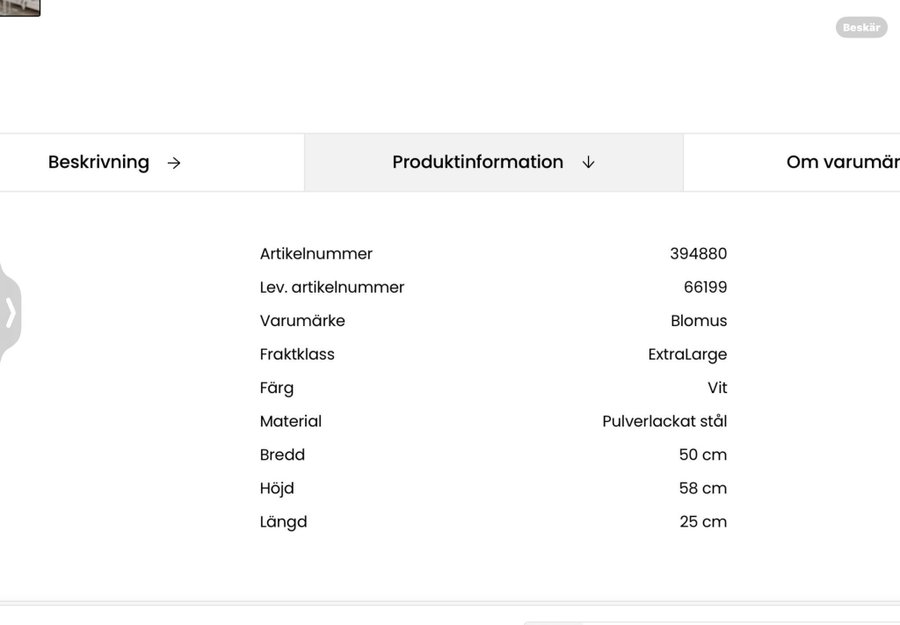Click the Vit color value
900x625 pixels.
click(717, 388)
